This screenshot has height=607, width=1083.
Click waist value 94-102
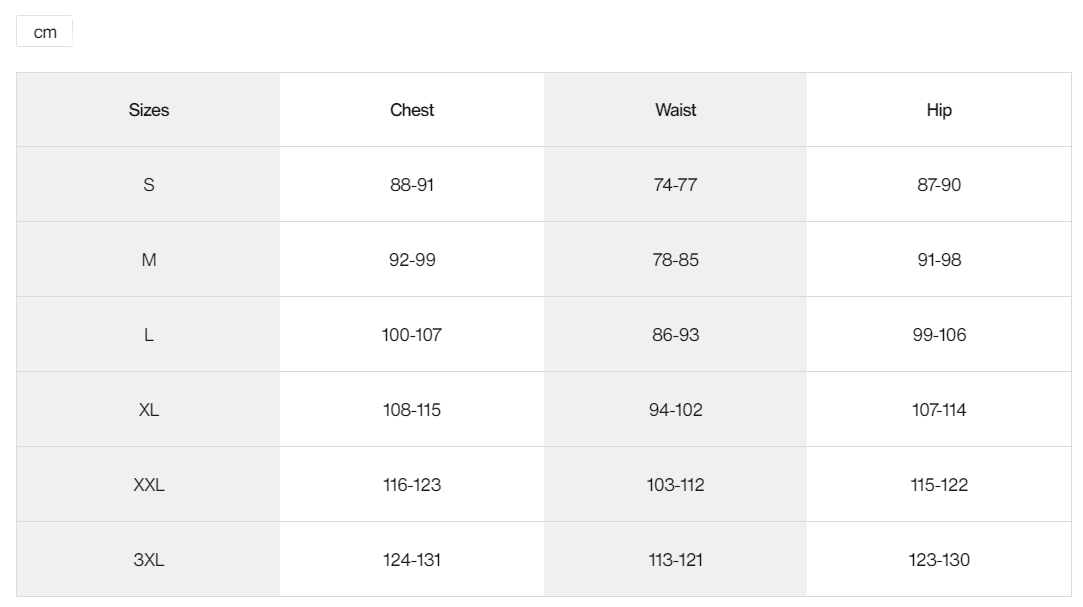click(x=675, y=410)
